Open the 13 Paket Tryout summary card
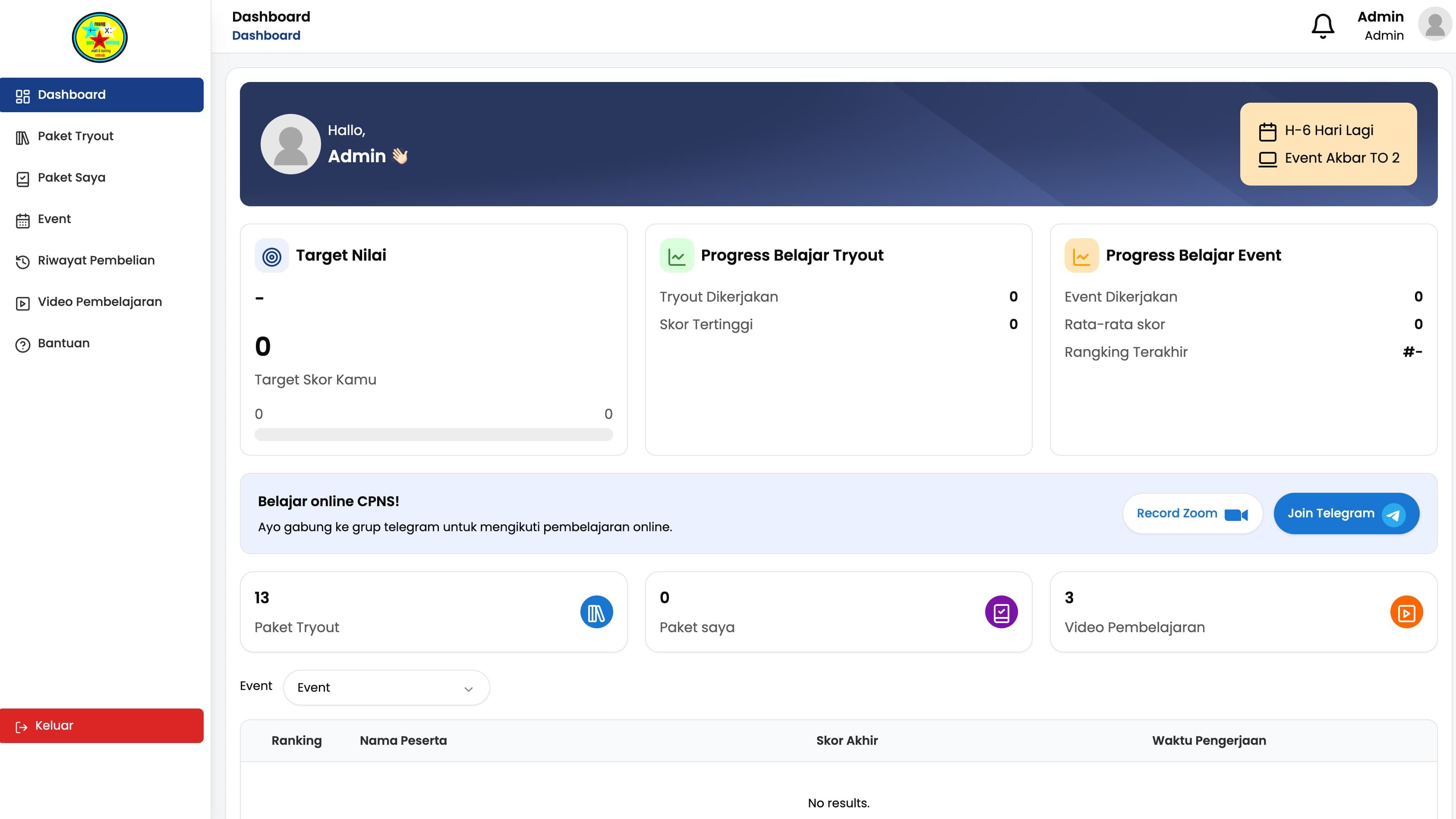This screenshot has height=819, width=1456. click(434, 612)
